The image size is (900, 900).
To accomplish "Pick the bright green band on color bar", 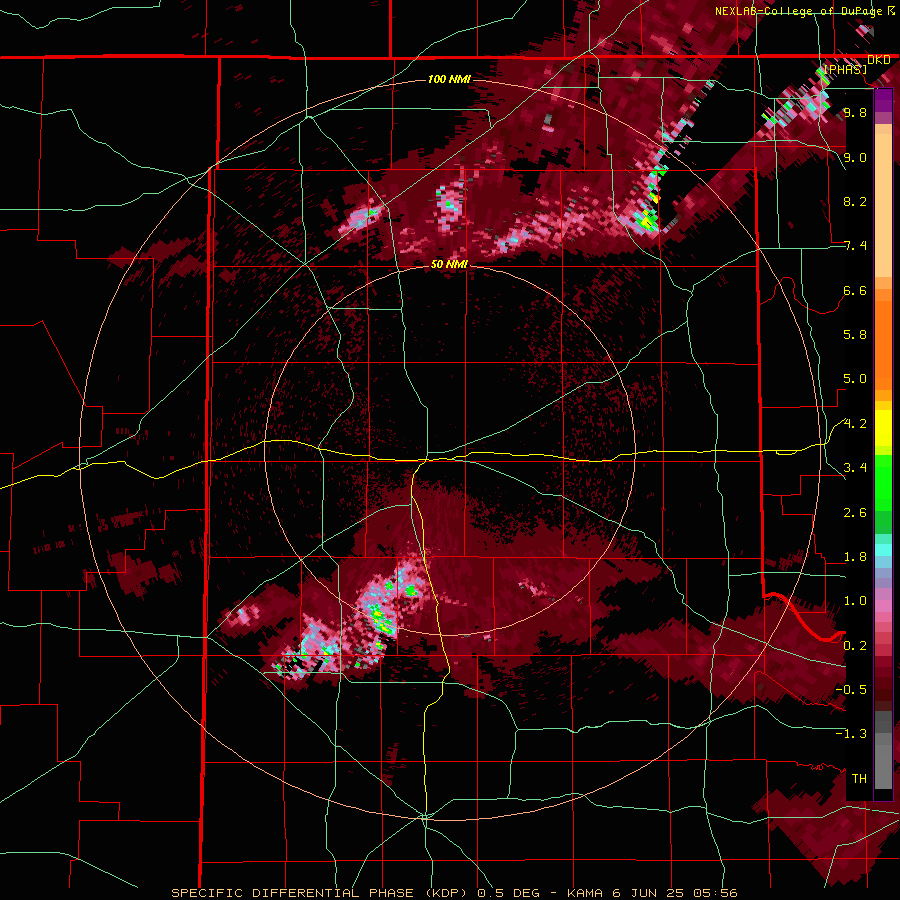I will coord(883,482).
